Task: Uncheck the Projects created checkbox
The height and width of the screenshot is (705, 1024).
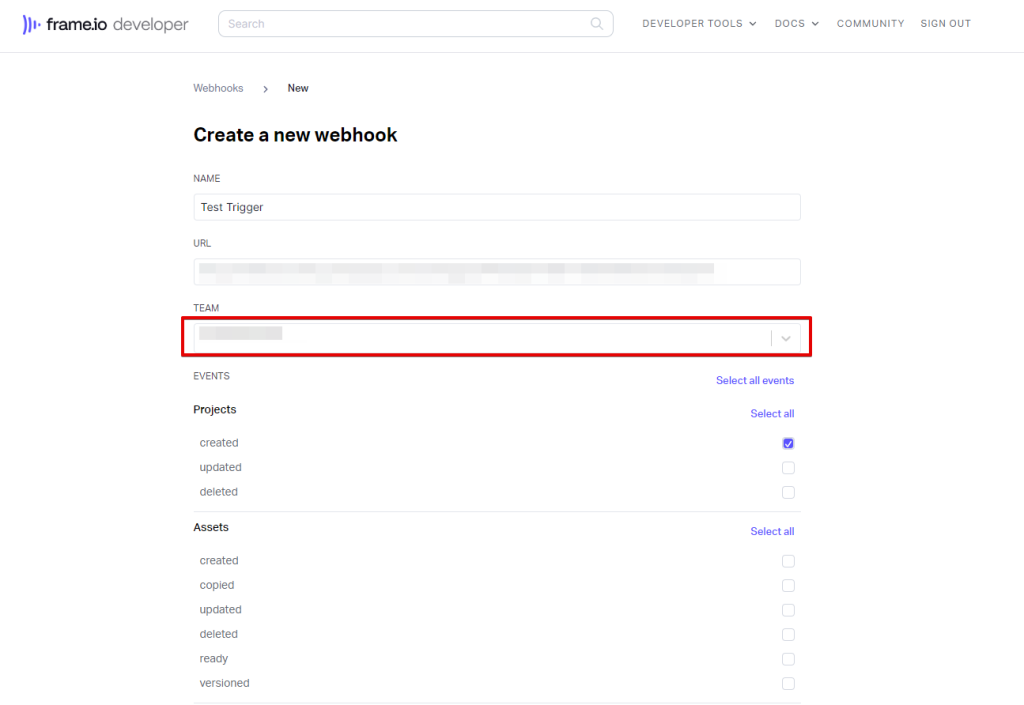Action: pyautogui.click(x=788, y=443)
